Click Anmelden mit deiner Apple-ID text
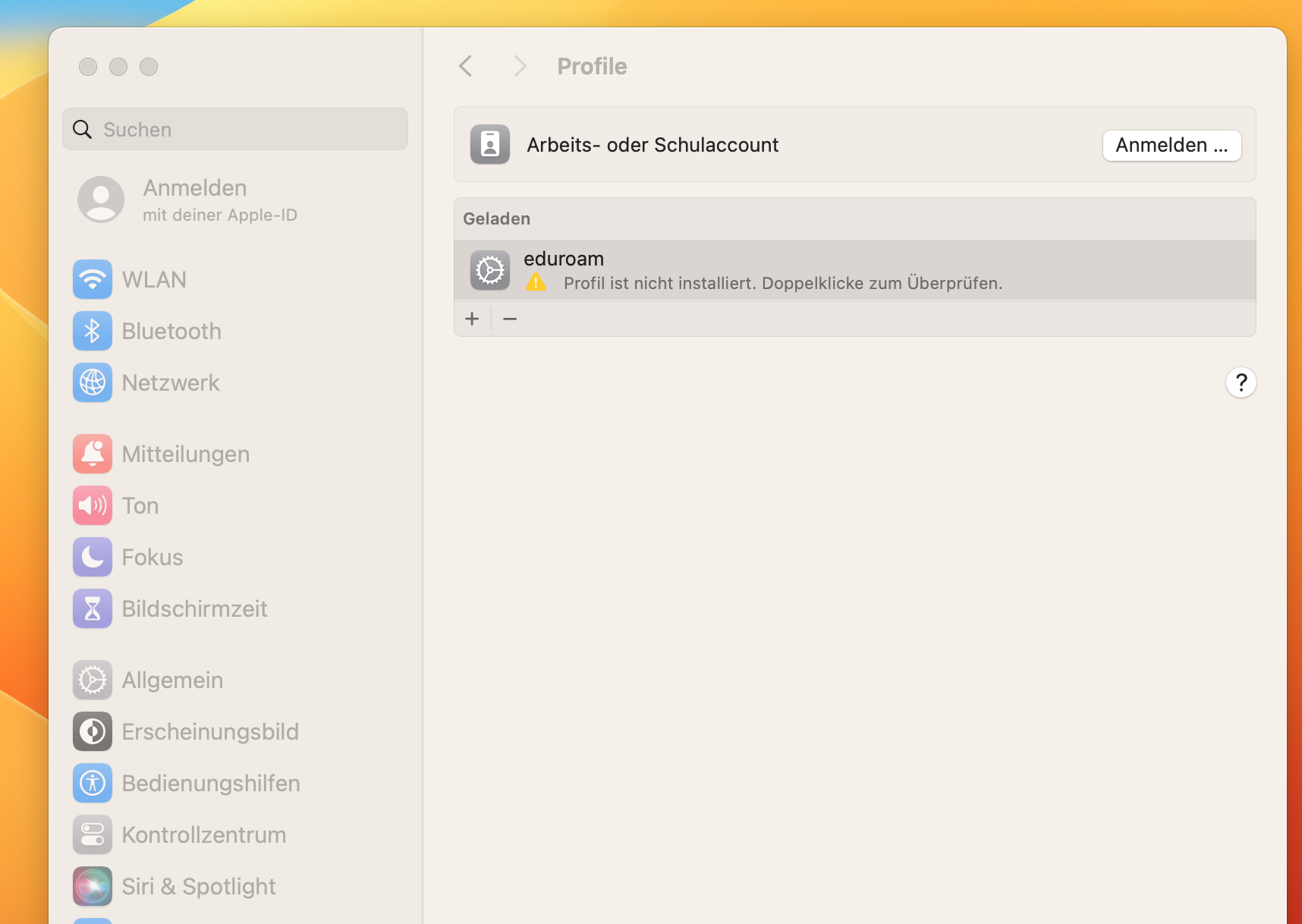1302x924 pixels. pos(220,200)
